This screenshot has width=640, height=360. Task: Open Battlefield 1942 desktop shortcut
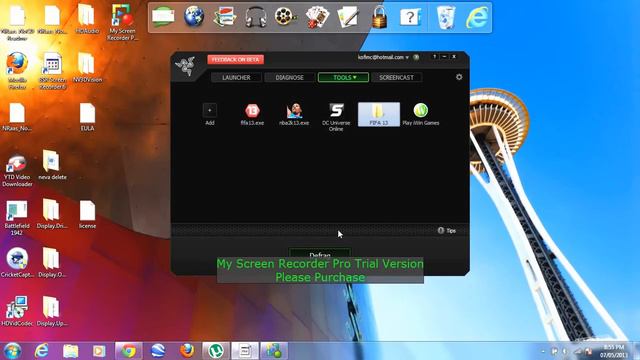click(x=17, y=218)
